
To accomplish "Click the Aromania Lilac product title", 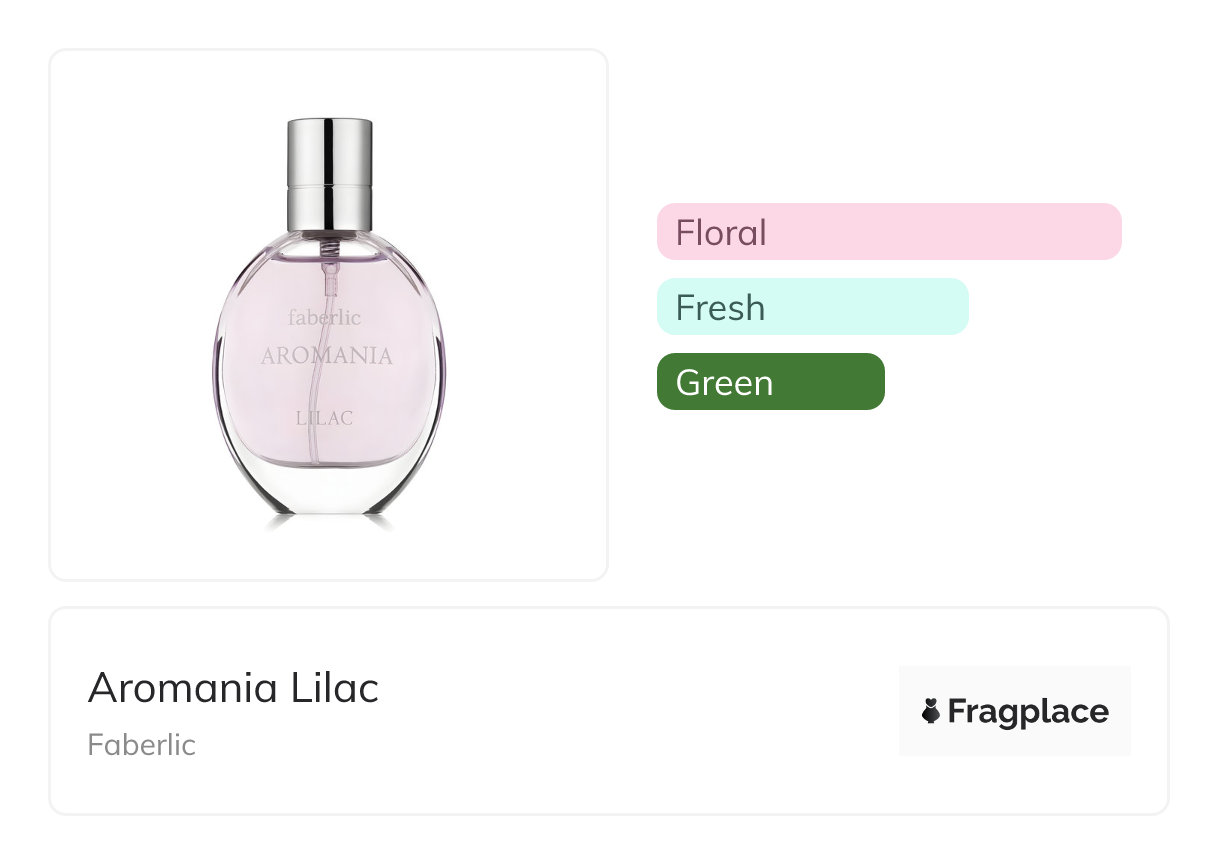I will coord(233,688).
